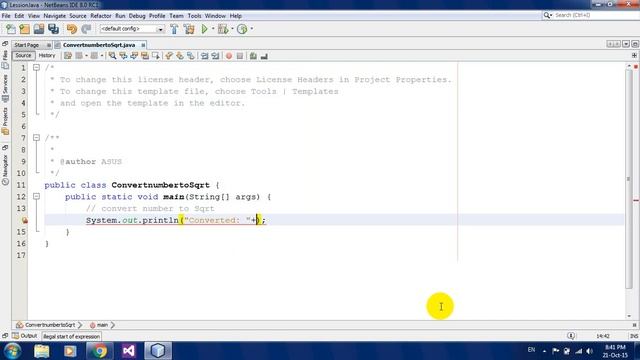640x360 pixels.
Task: Open the Services side panel
Action: pos(5,88)
